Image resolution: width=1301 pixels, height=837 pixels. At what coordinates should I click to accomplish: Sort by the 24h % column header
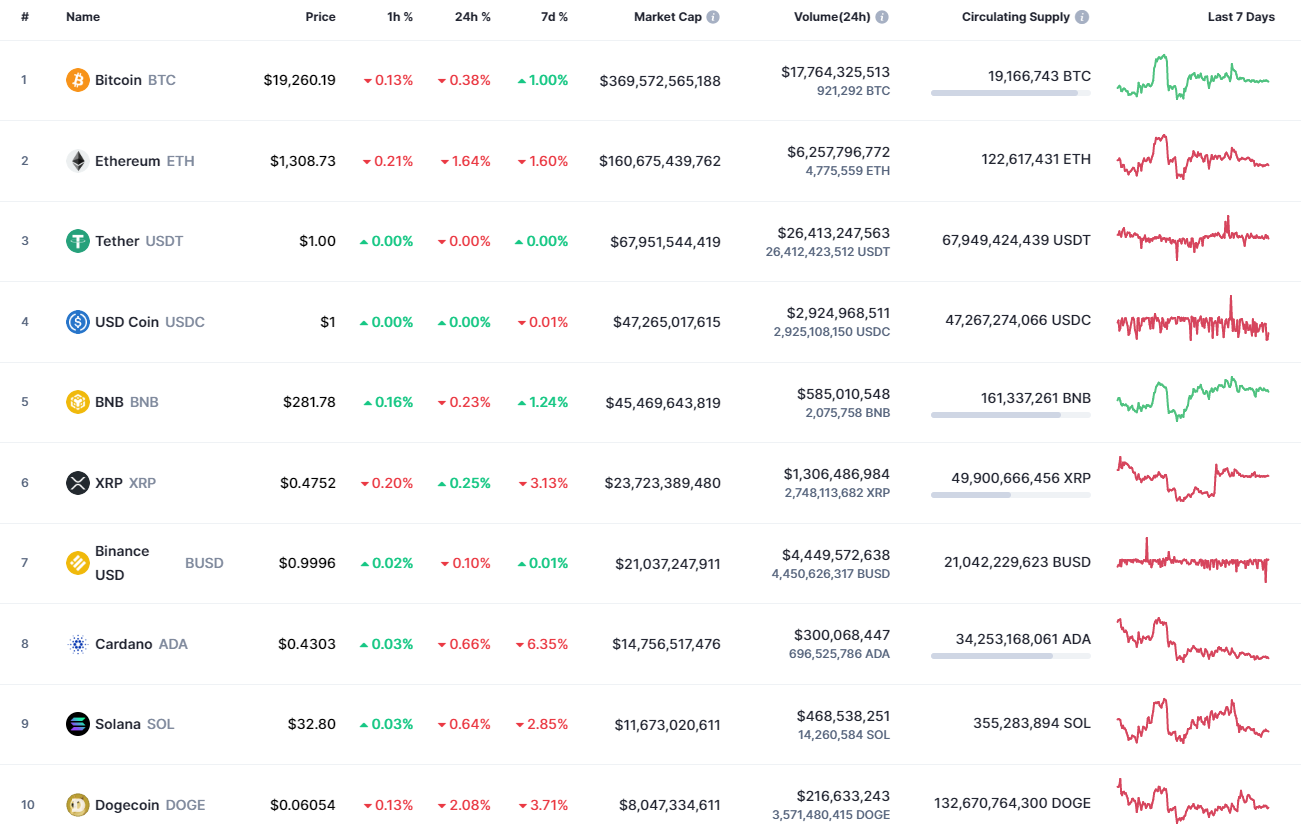tap(471, 16)
